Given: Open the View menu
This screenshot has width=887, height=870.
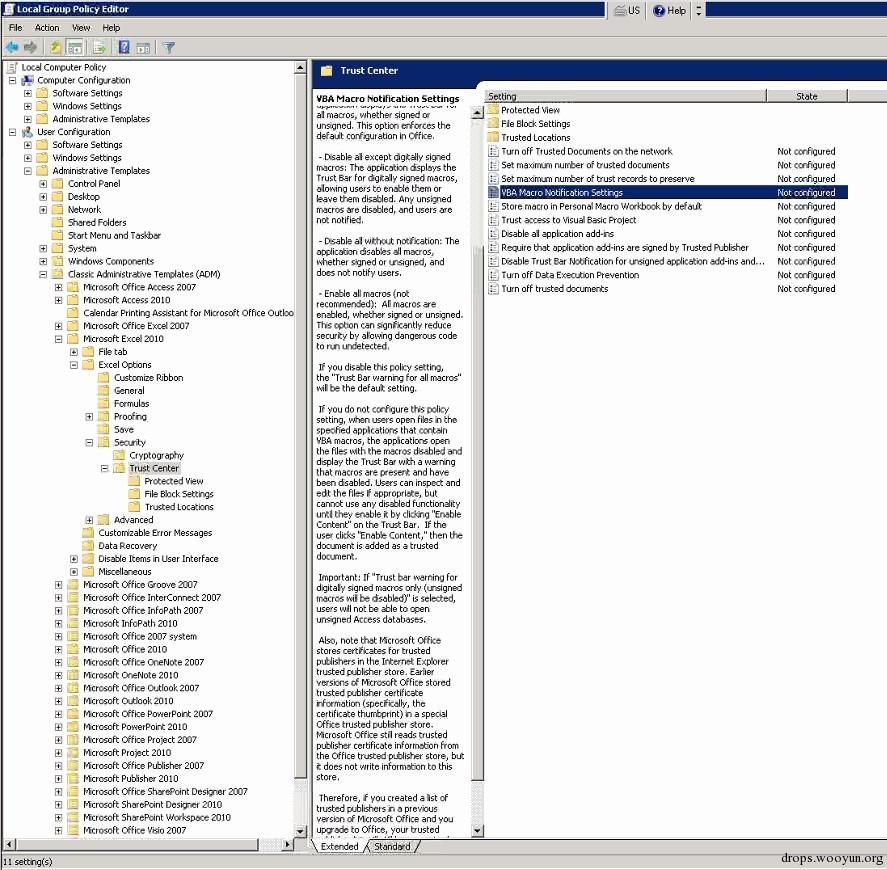Looking at the screenshot, I should [81, 28].
